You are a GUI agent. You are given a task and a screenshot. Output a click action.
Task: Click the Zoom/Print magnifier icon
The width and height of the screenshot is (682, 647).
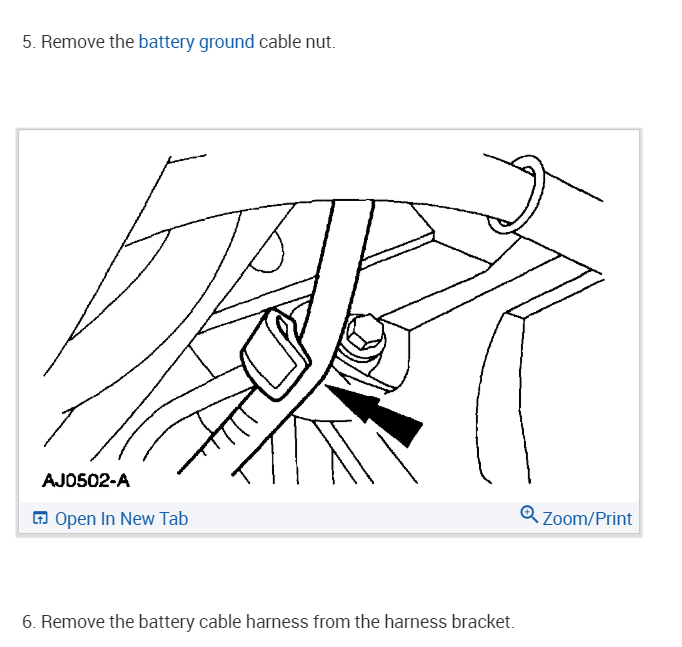[529, 514]
